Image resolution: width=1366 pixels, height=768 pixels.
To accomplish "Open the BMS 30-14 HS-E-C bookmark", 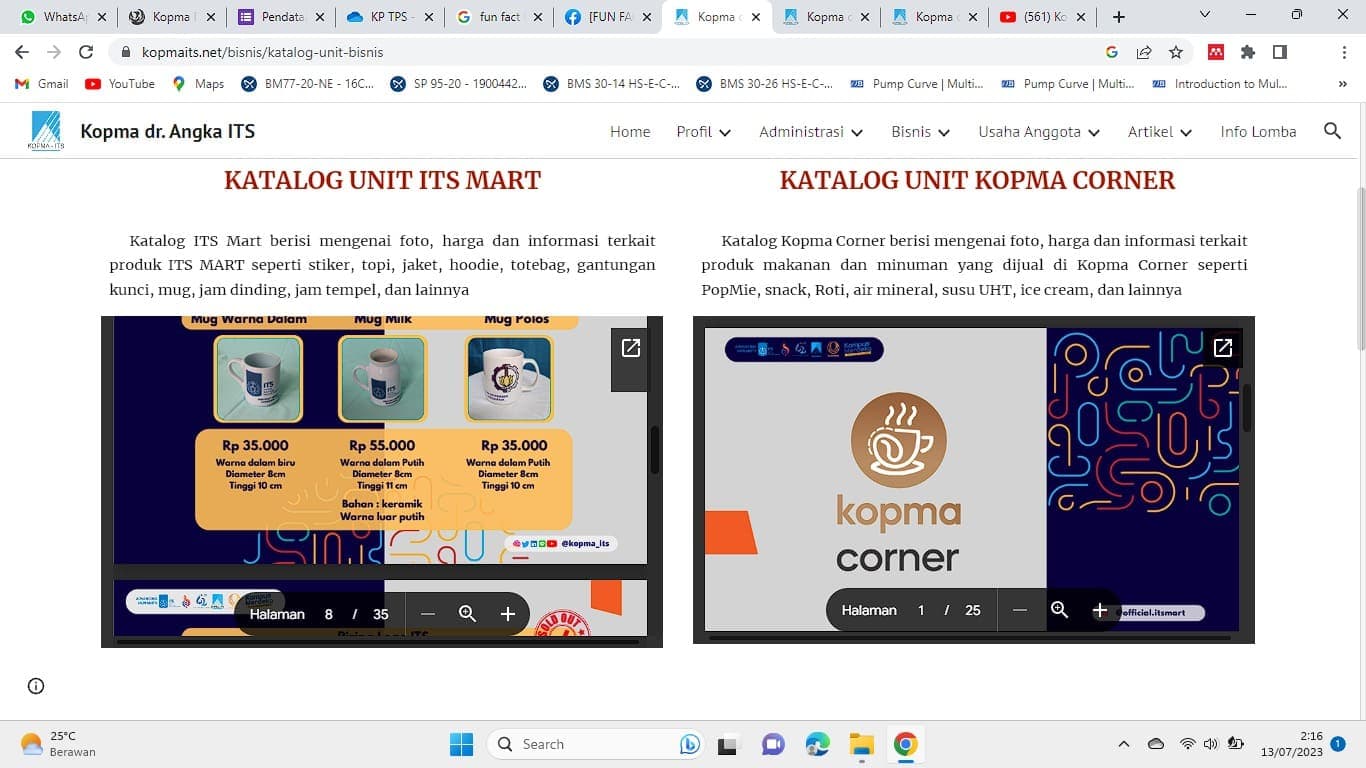I will click(611, 84).
